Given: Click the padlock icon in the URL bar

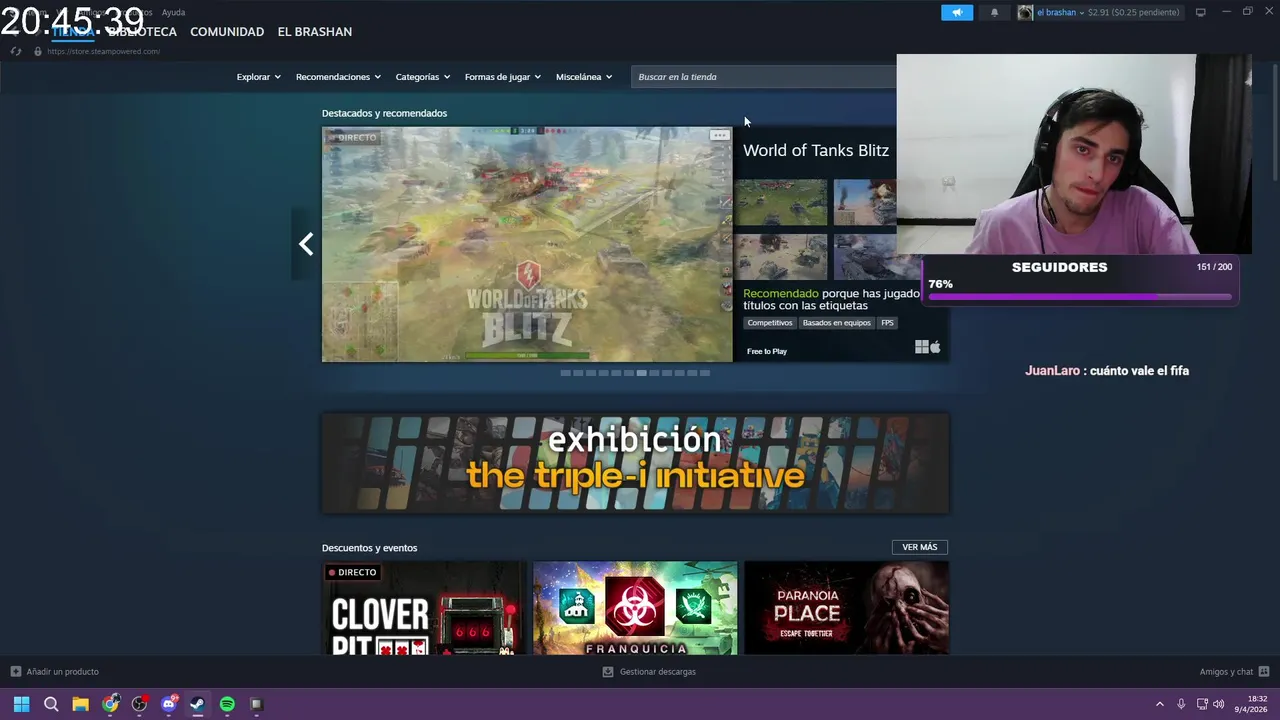Looking at the screenshot, I should click(x=38, y=51).
